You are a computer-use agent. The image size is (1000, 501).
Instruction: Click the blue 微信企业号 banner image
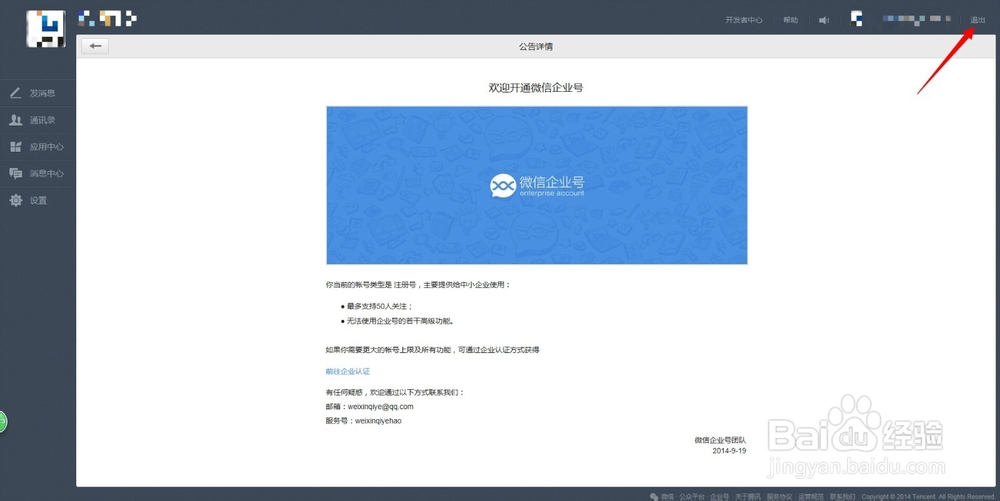coord(536,185)
